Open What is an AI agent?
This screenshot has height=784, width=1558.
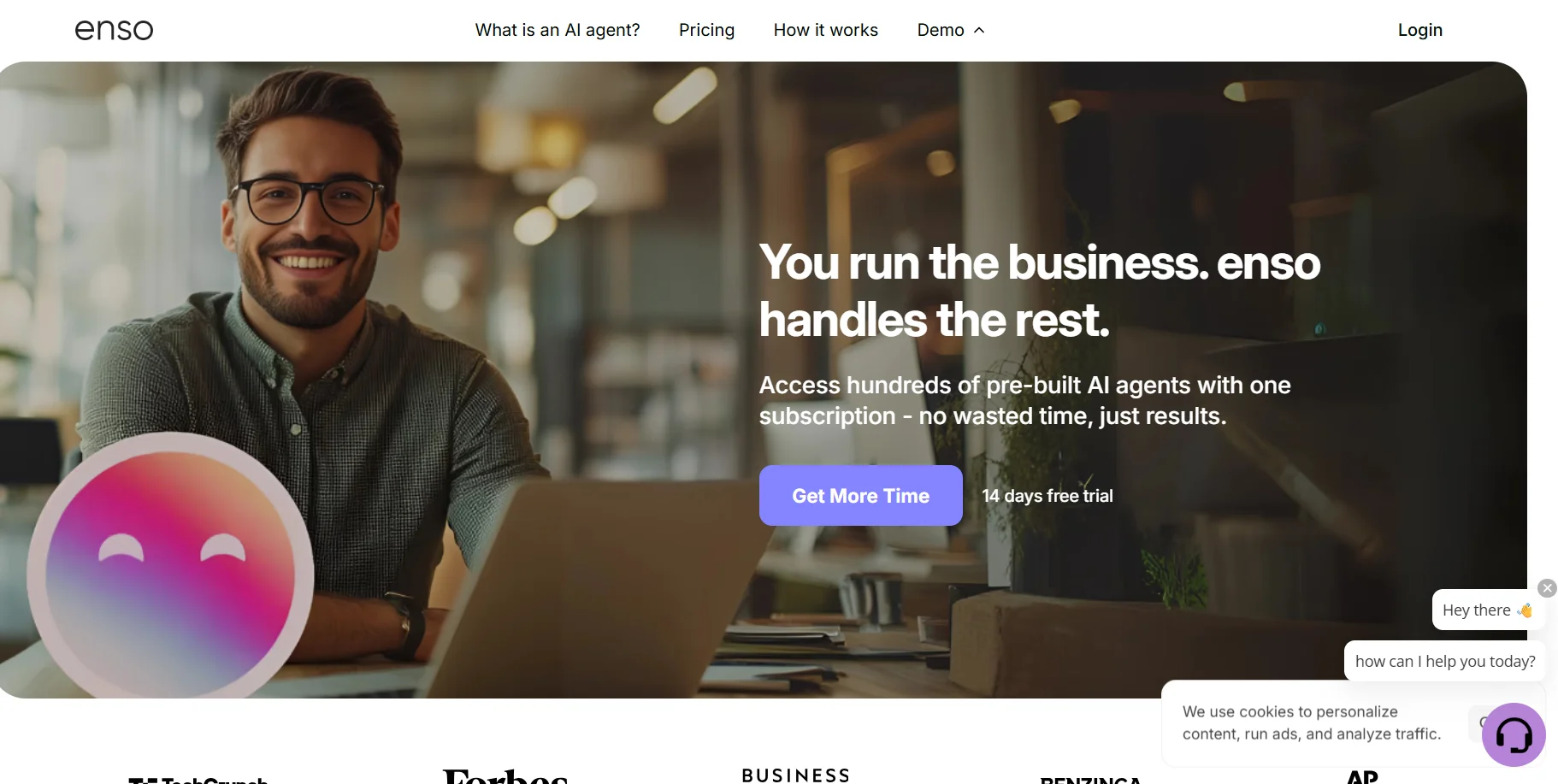coord(558,30)
